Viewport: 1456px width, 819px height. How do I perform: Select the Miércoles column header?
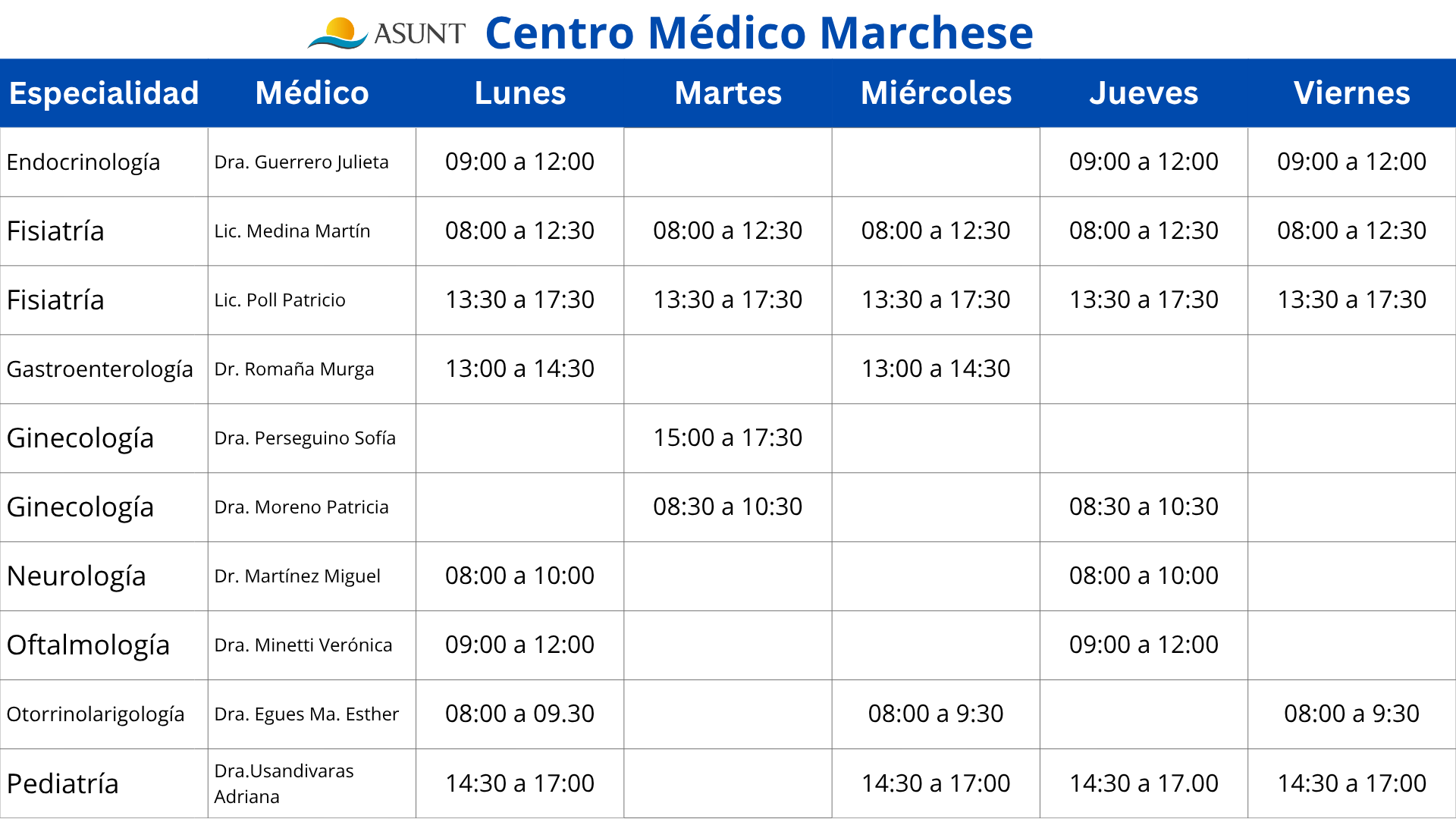(x=936, y=93)
